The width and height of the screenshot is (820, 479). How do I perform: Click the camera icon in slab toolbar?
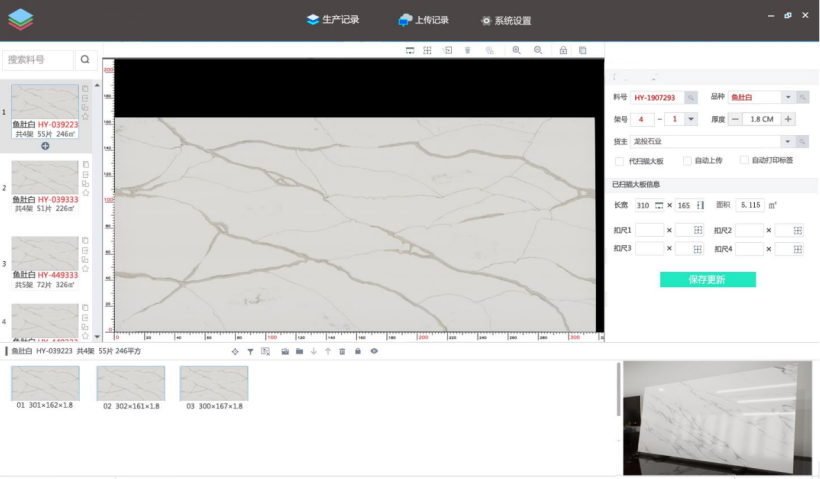point(285,351)
